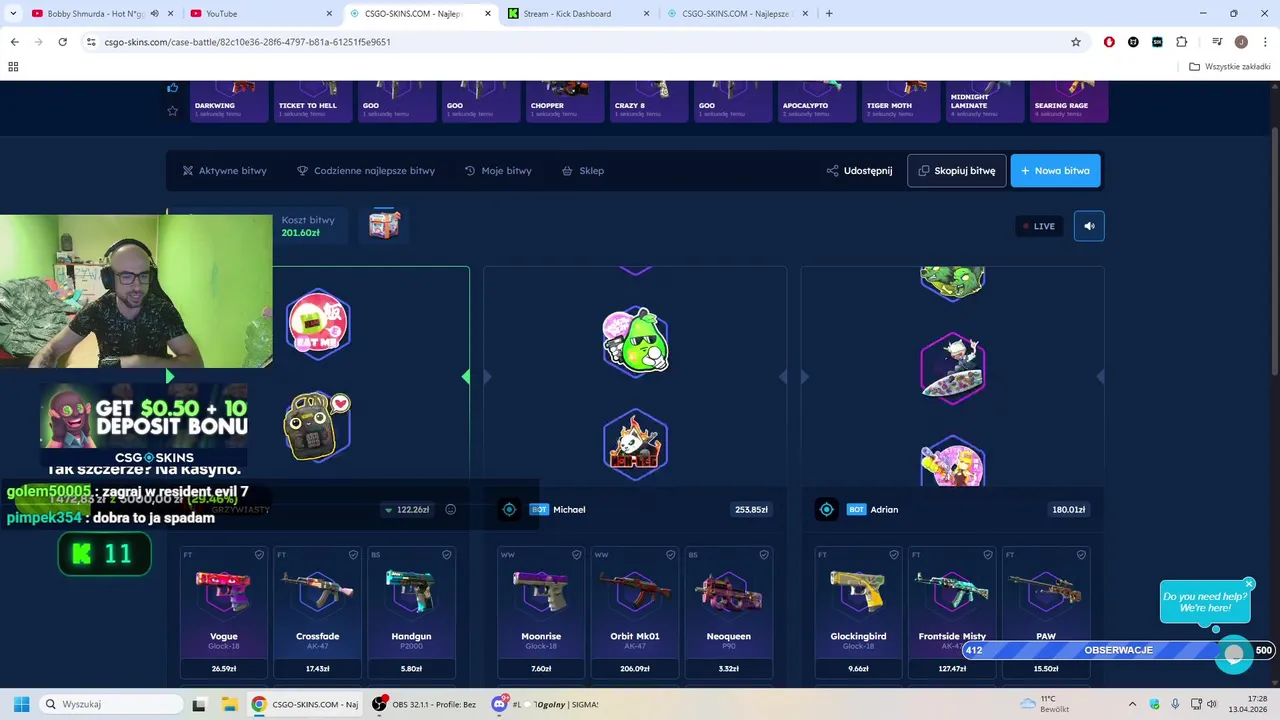Click shield icon on Orbit Mk01 card
This screenshot has width=1280, height=720.
click(x=670, y=555)
